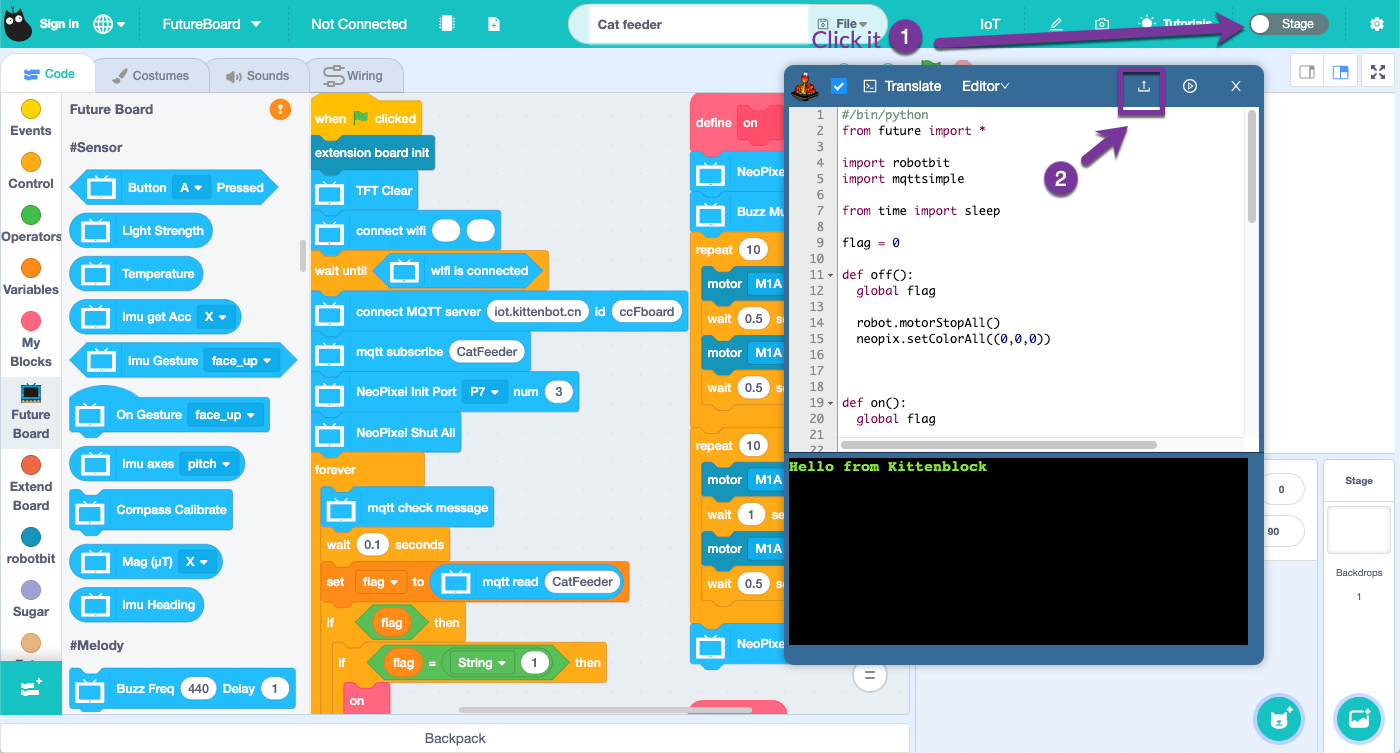
Task: Click the add extension button below categories
Action: [31, 687]
